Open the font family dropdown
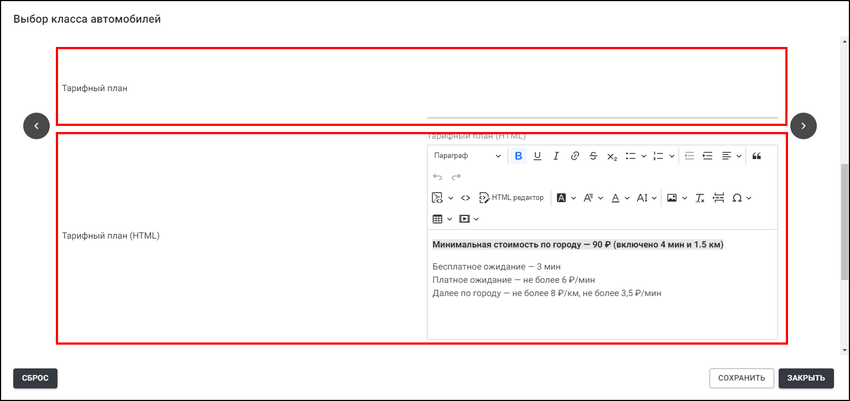850x401 pixels. (593, 198)
